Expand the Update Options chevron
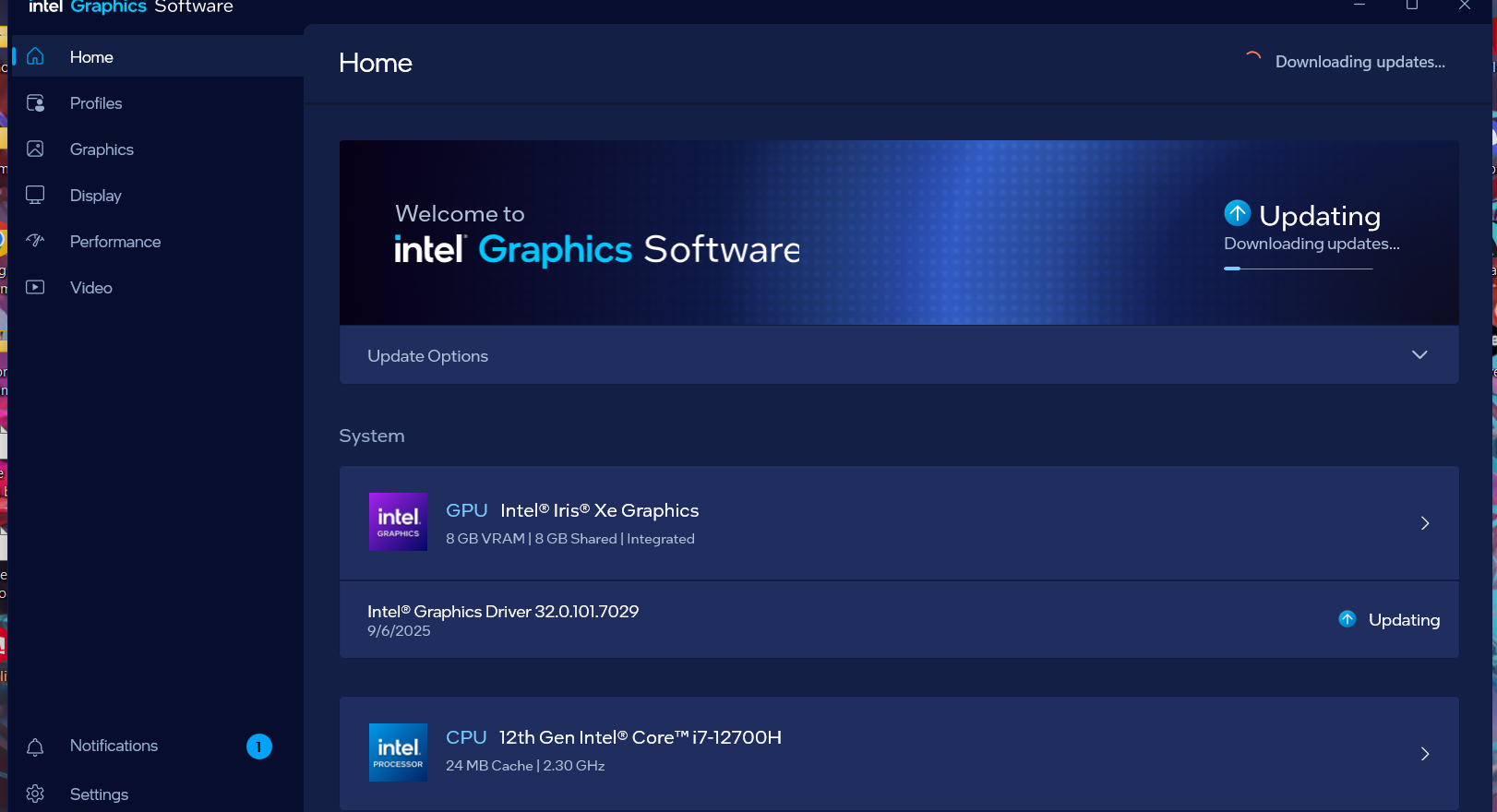 (1419, 355)
